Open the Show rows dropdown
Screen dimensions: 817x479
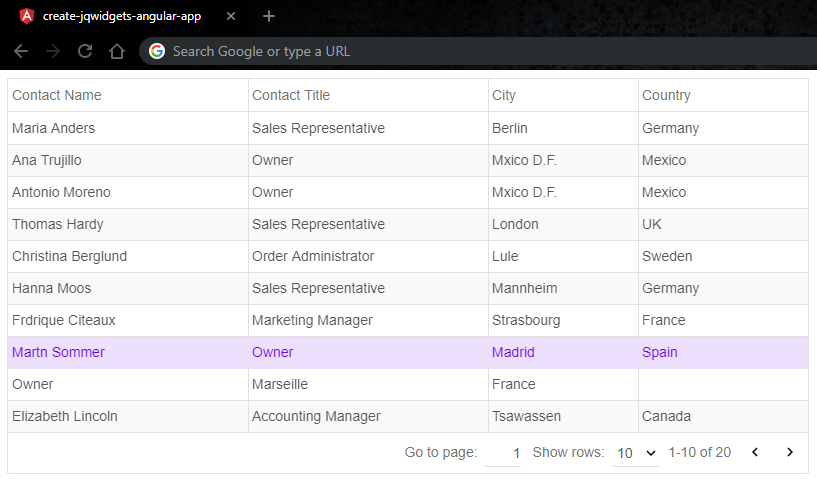(x=636, y=453)
